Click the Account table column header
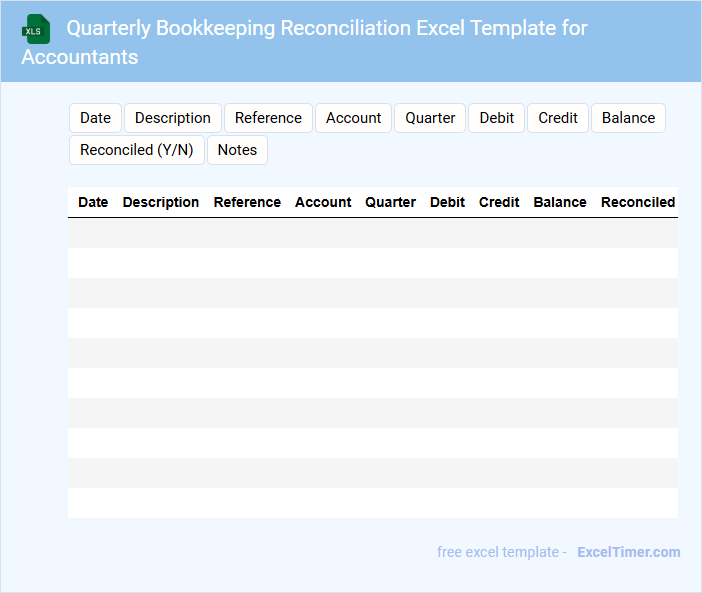The width and height of the screenshot is (702, 593). click(x=323, y=202)
